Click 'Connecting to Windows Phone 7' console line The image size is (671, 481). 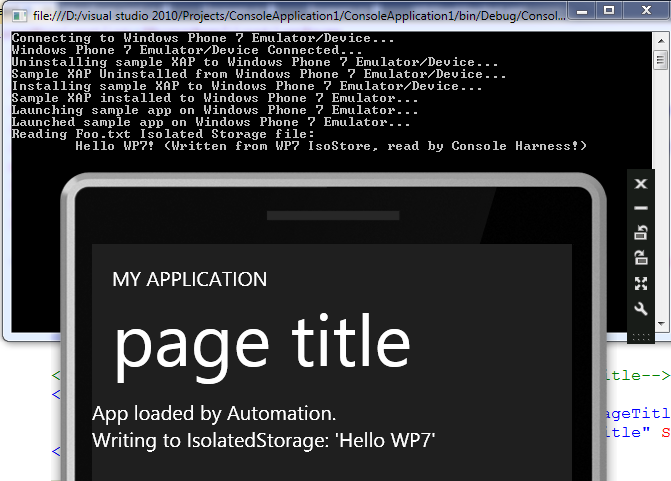[x=203, y=39]
